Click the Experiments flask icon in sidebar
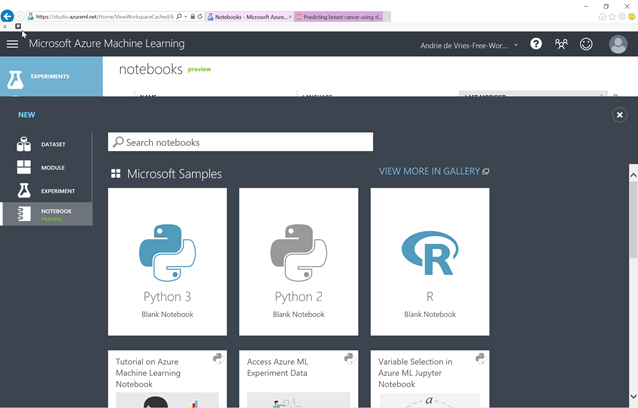The height and width of the screenshot is (408, 638). pyautogui.click(x=15, y=79)
